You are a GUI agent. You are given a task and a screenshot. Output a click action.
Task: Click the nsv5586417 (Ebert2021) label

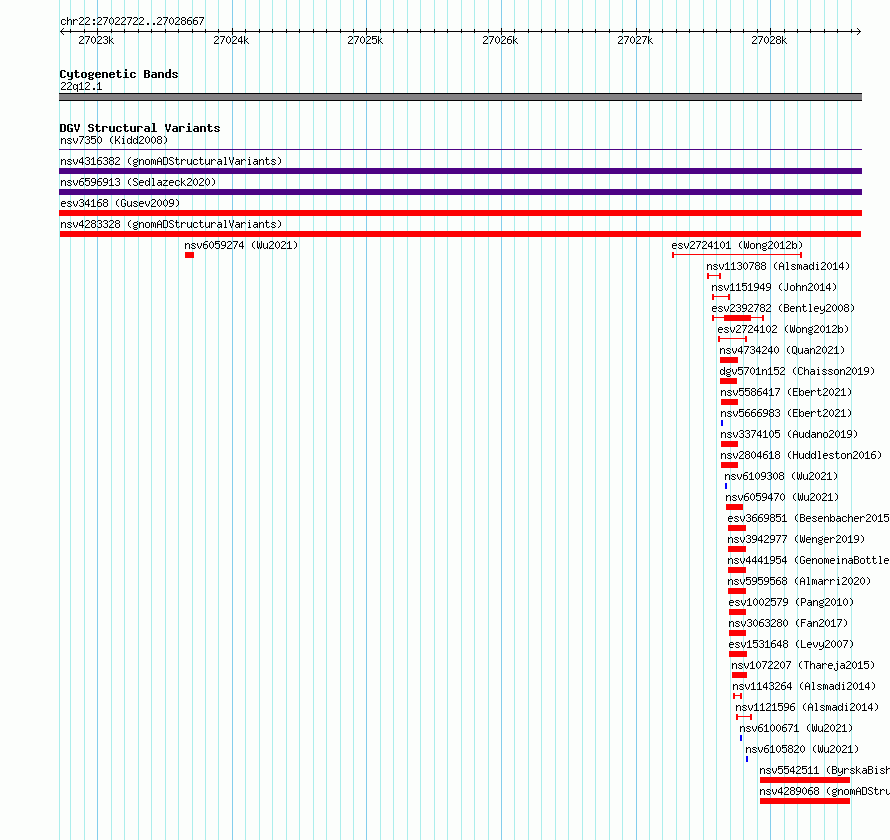point(786,392)
